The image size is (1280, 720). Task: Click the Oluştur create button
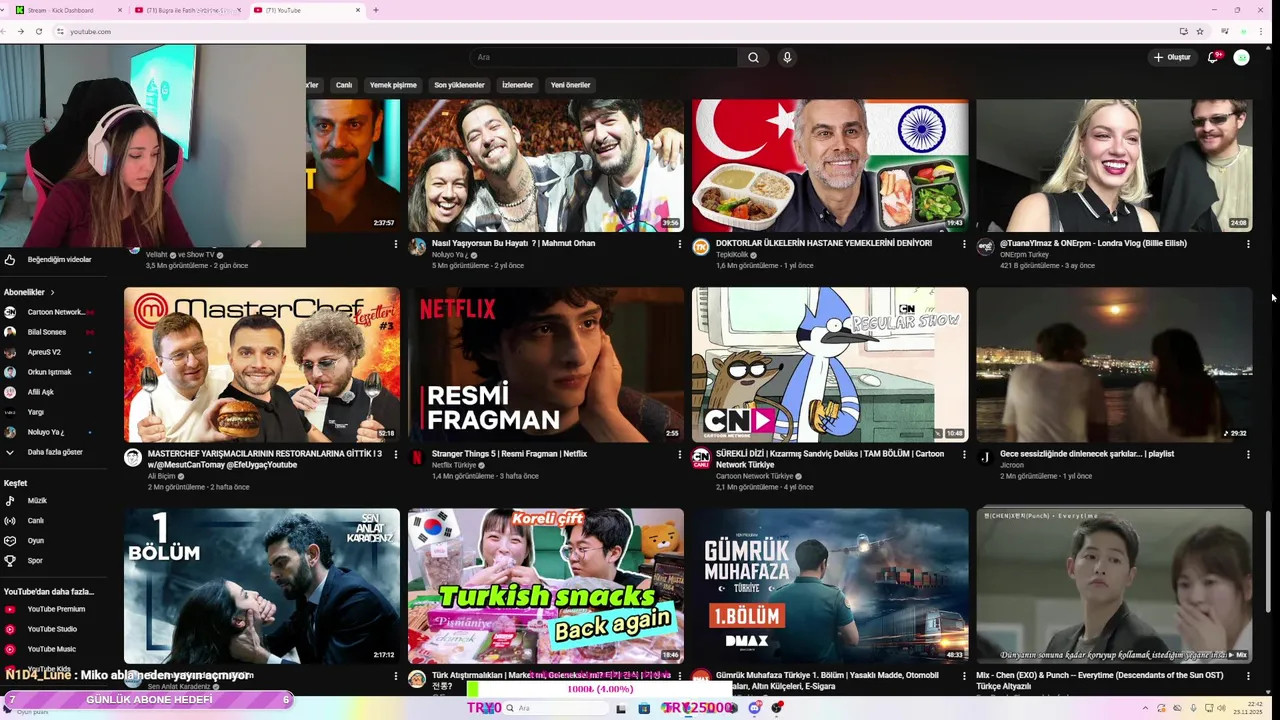1172,57
